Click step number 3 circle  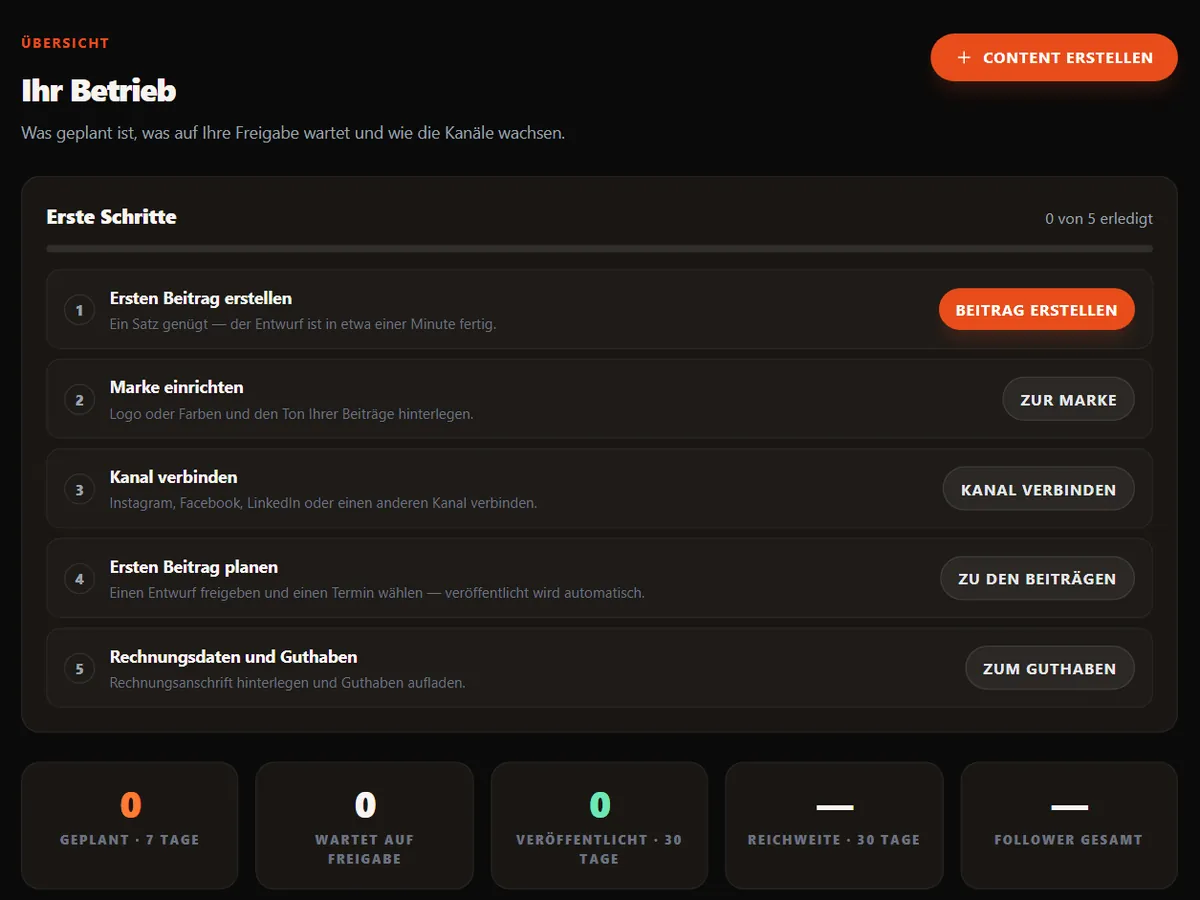click(x=80, y=490)
